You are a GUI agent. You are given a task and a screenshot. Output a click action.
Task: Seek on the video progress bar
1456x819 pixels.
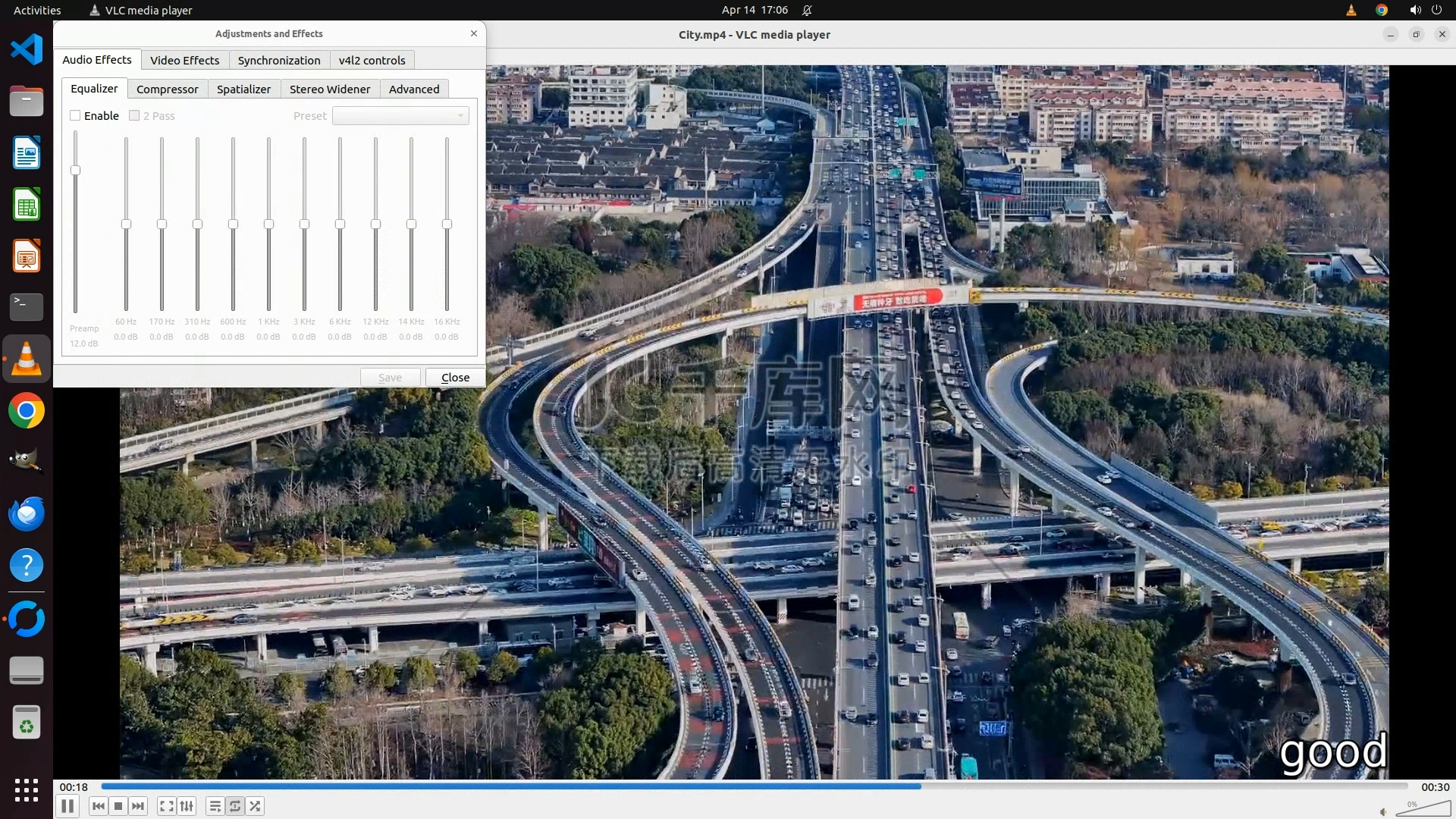pyautogui.click(x=755, y=786)
